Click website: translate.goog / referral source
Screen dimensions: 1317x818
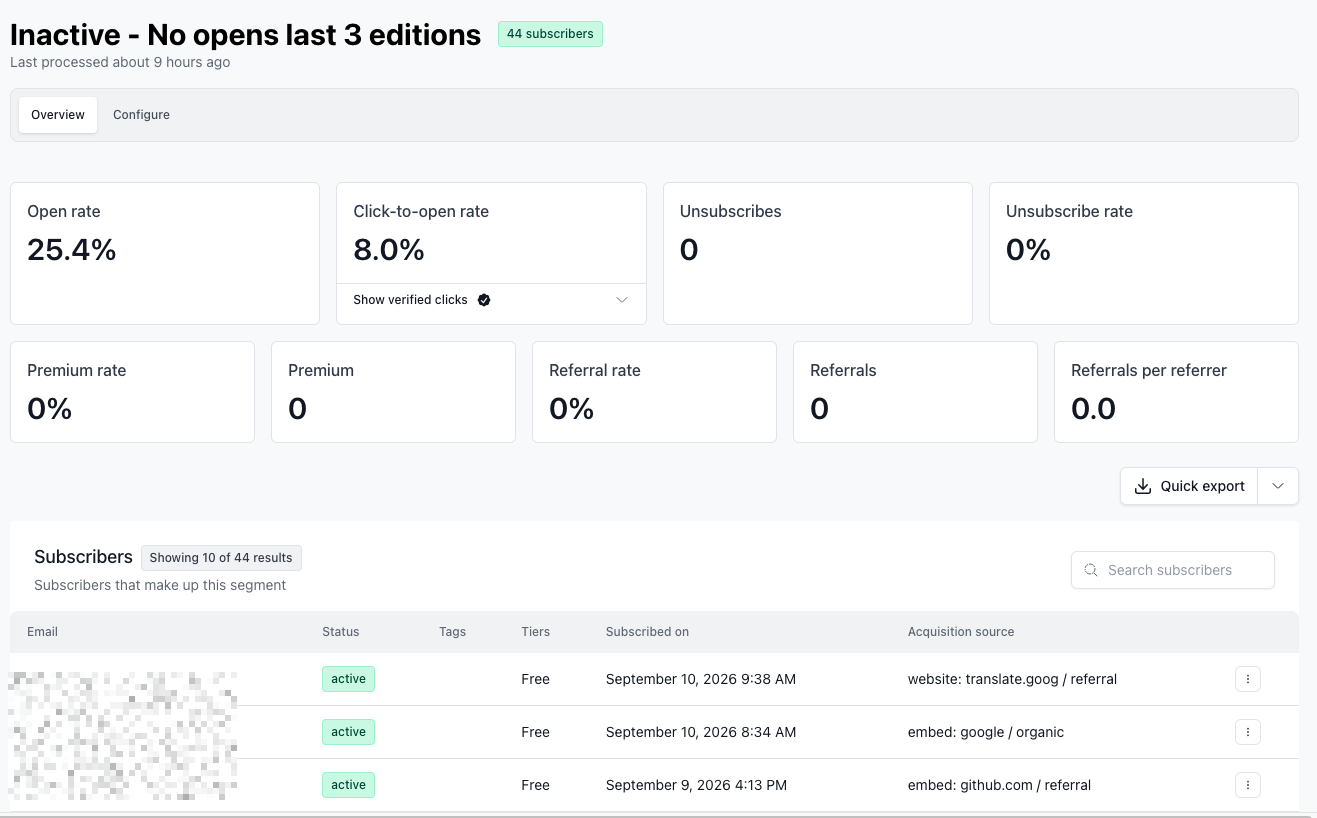click(1012, 679)
